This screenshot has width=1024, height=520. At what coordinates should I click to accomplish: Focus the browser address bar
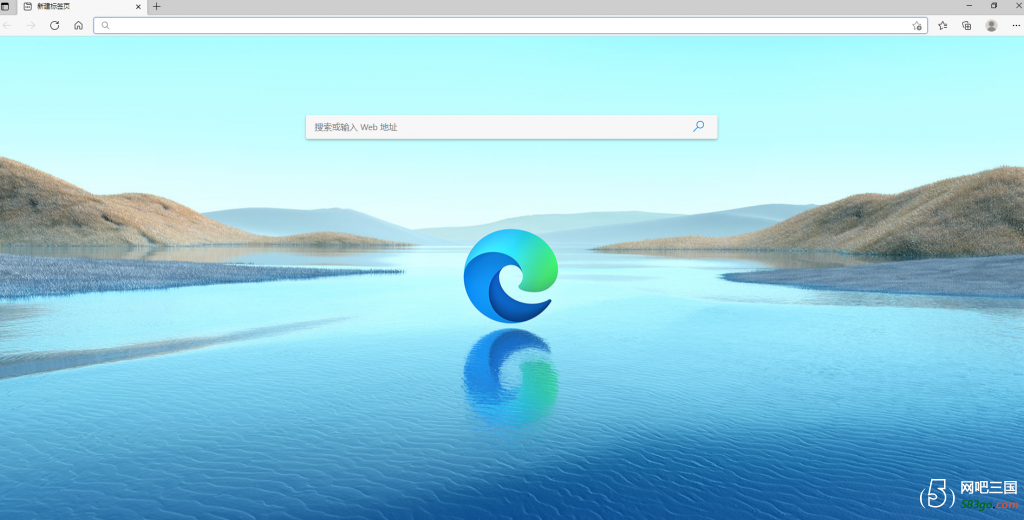pyautogui.click(x=510, y=25)
